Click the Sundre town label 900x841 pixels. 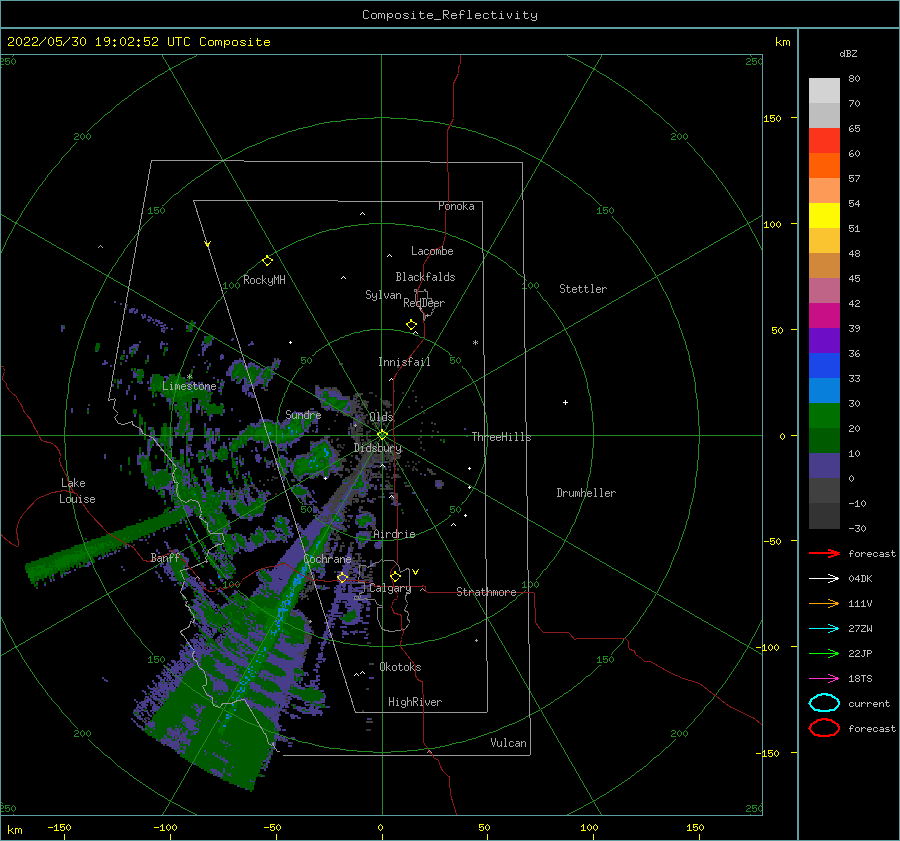point(303,415)
